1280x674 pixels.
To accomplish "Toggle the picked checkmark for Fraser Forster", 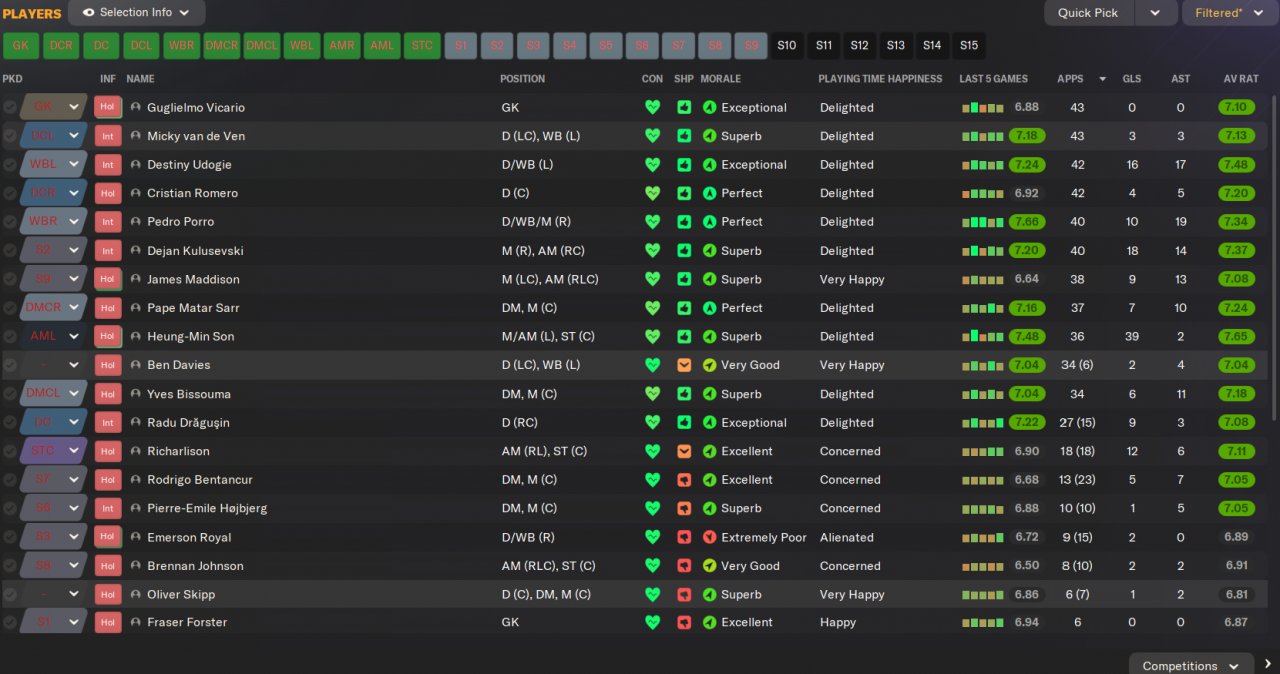I will point(9,622).
